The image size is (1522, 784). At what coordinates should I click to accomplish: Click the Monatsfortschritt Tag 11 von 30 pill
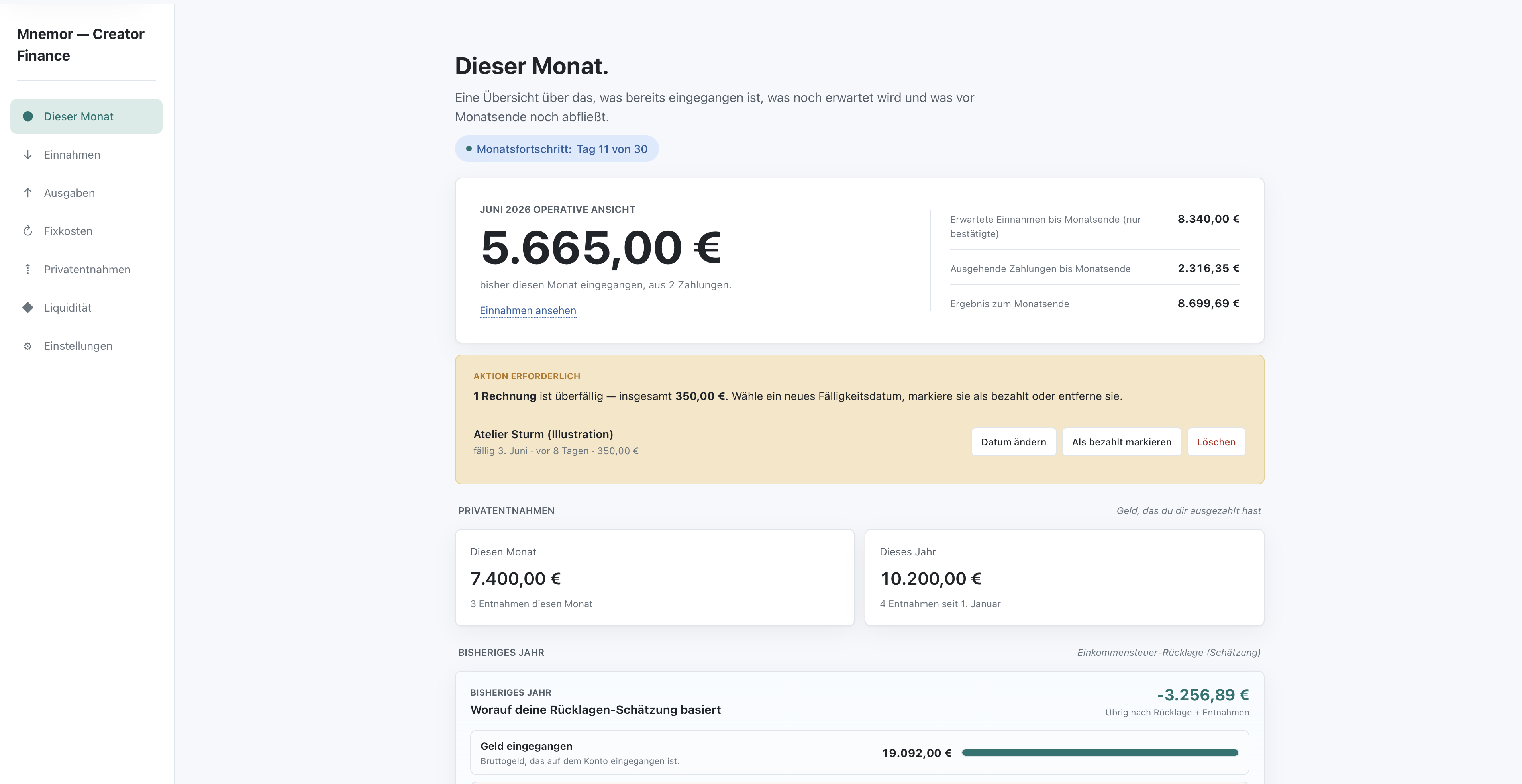point(557,149)
